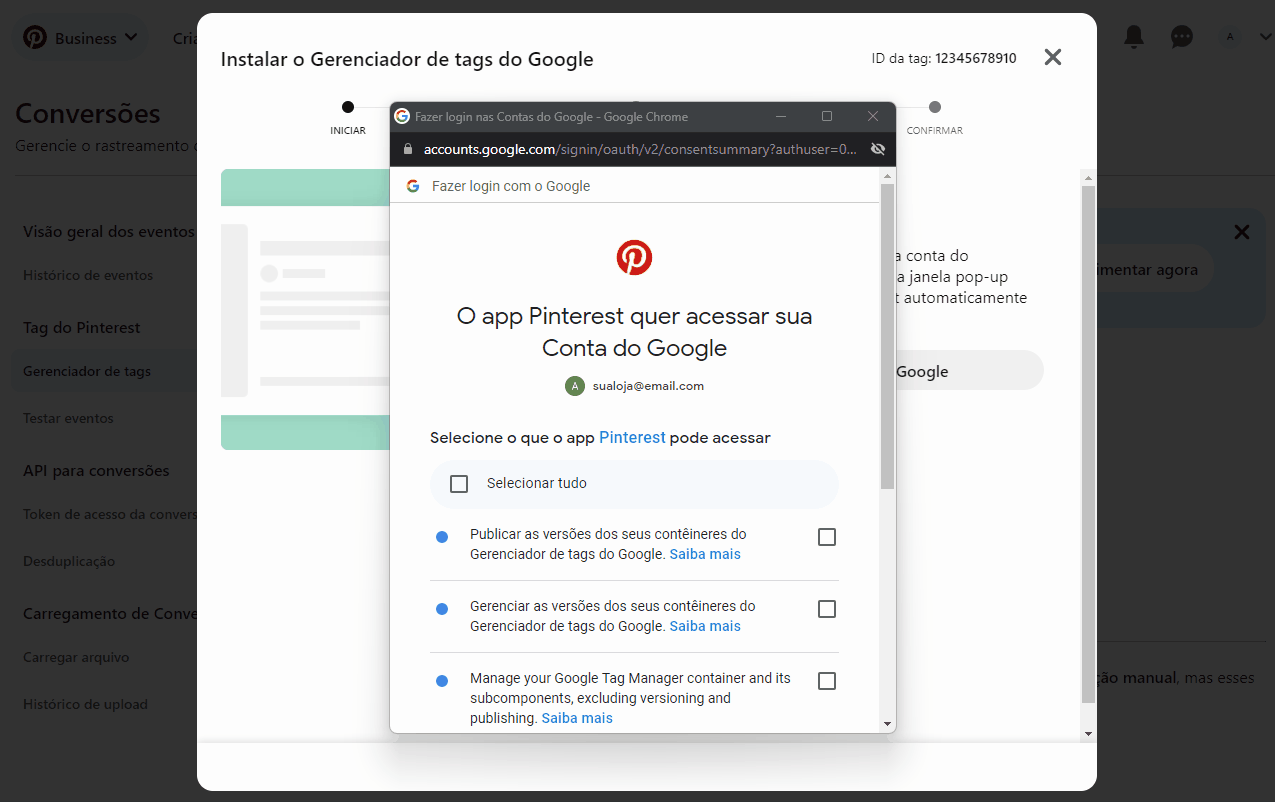The image size is (1275, 802).
Task: Click the Pinterest logo in top bar
Action: point(35,38)
